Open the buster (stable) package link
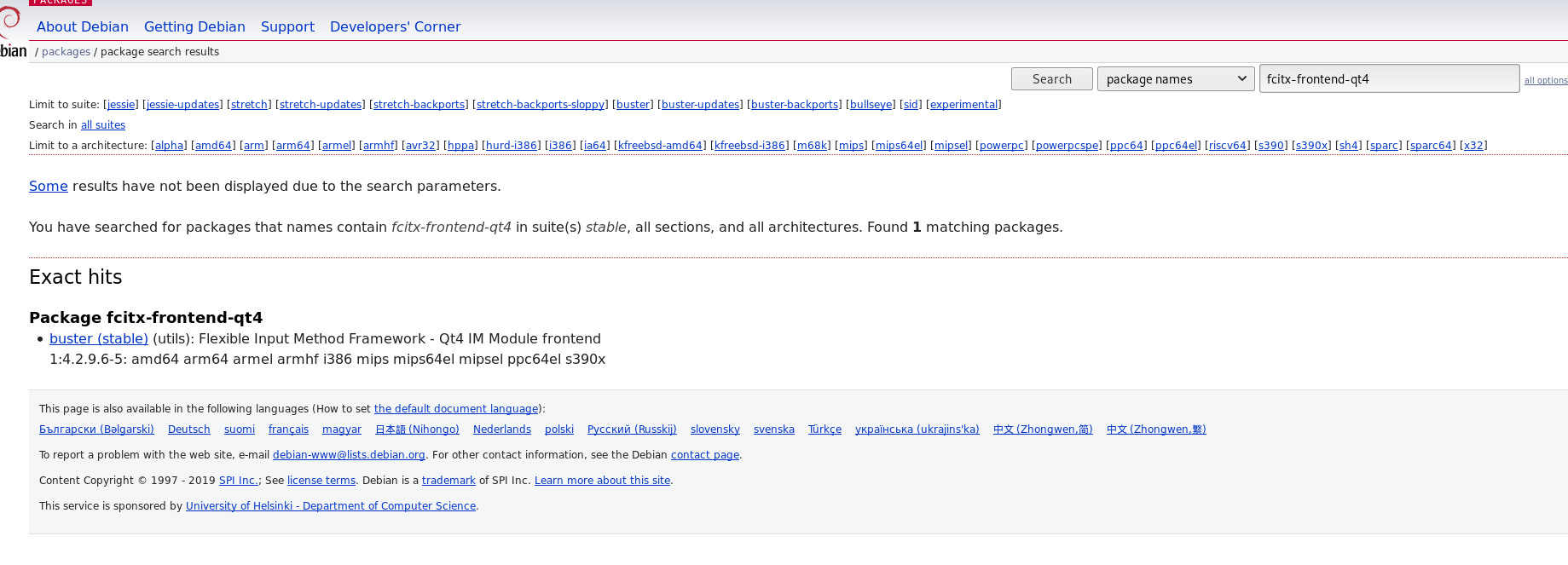Image resolution: width=1568 pixels, height=565 pixels. click(x=99, y=339)
